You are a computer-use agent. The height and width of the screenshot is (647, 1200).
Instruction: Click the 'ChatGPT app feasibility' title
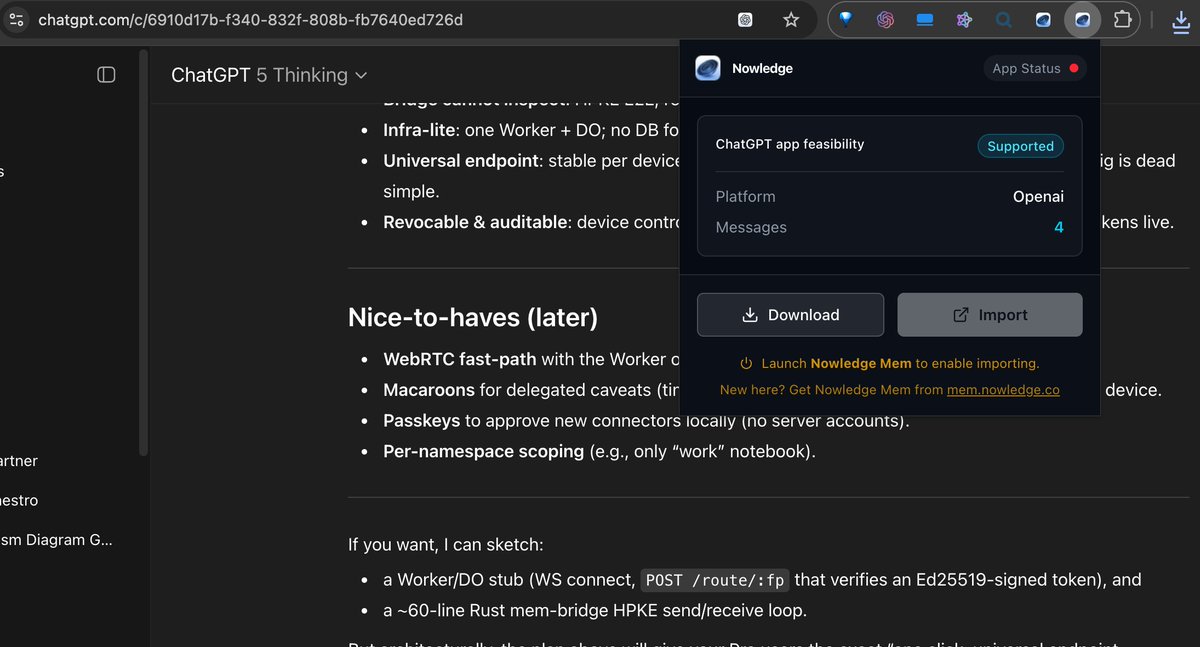[790, 144]
